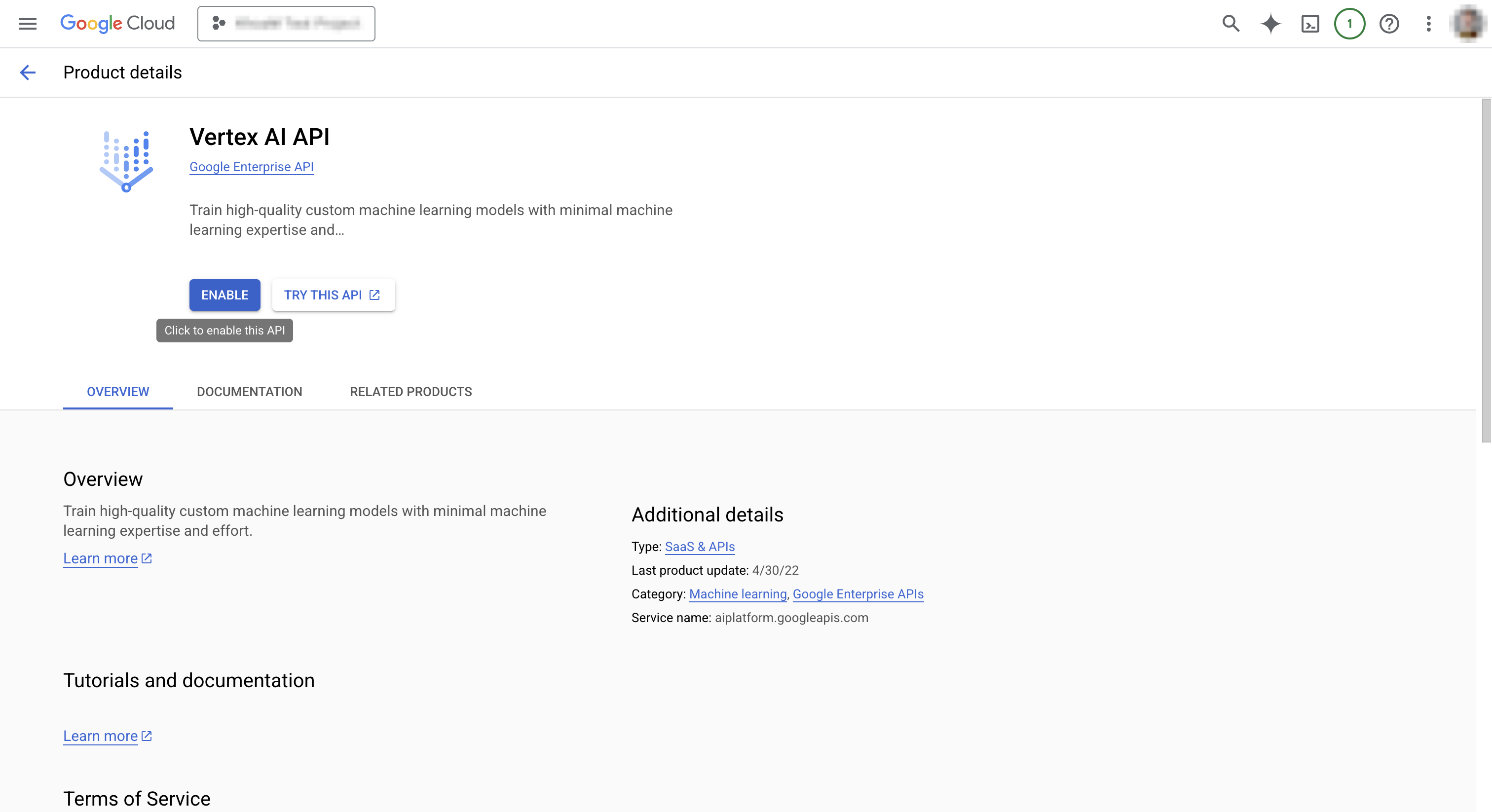
Task: Open the Google Enterprise APIs category link
Action: 858,594
